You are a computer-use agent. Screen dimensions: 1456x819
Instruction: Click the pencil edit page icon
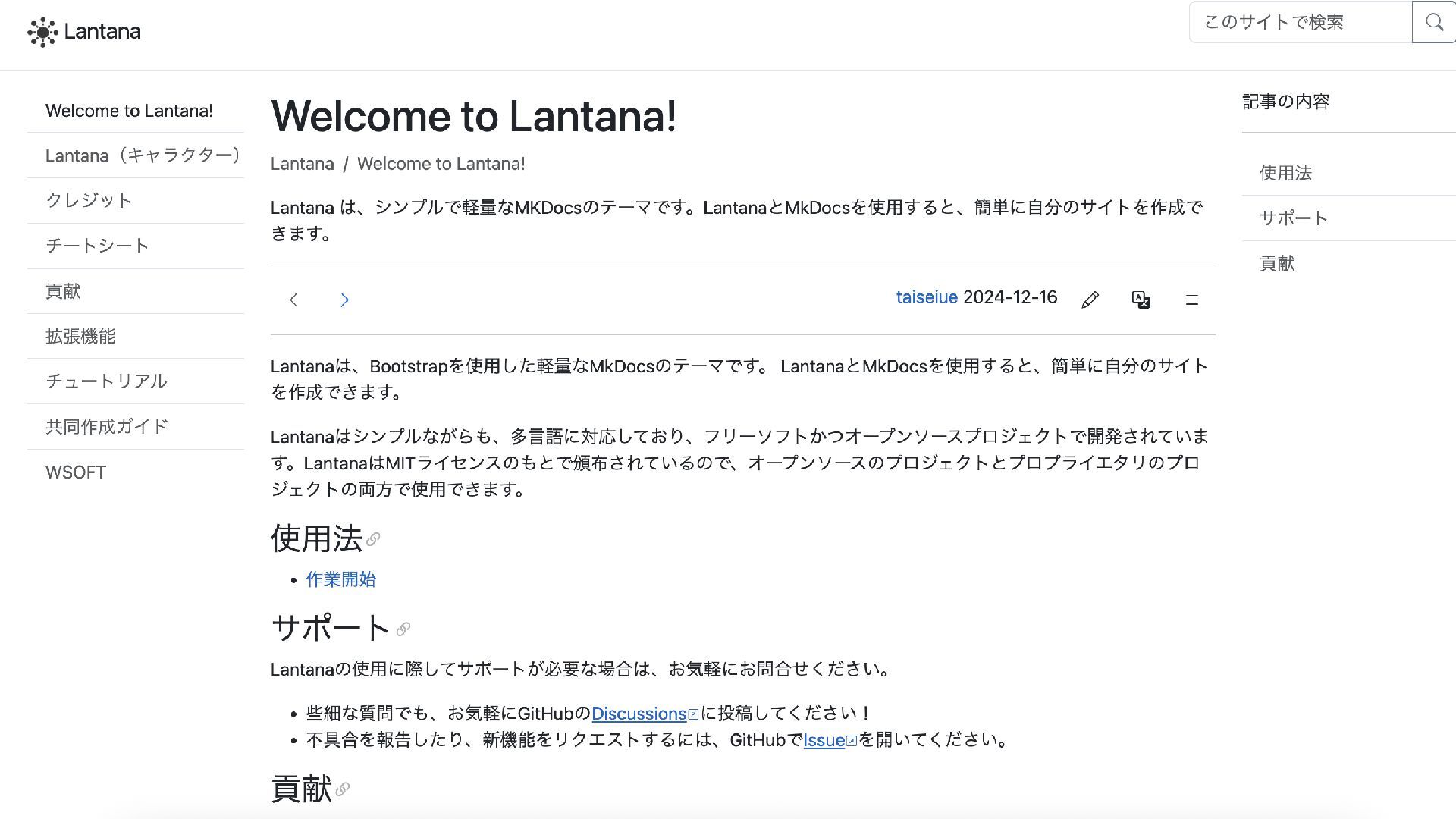[x=1090, y=300]
